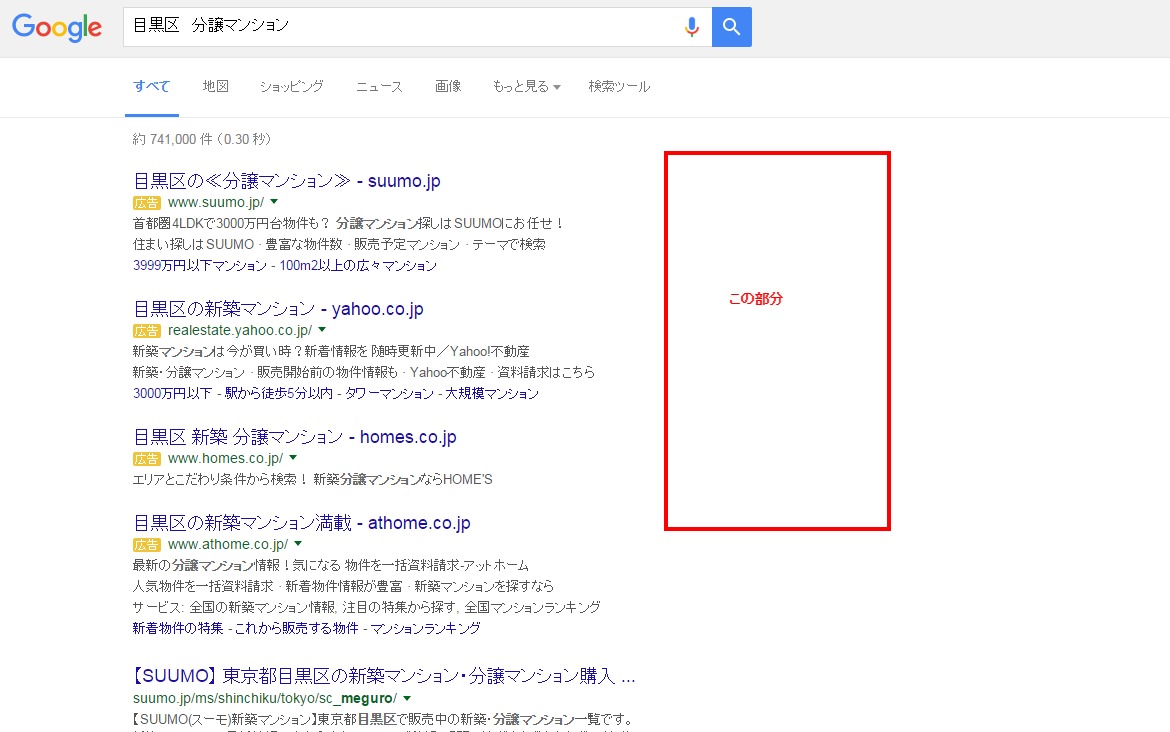
Task: Click the green URL suumo.jp/ms/shinchiku/tokyo/sc_meguro/
Action: click(265, 698)
